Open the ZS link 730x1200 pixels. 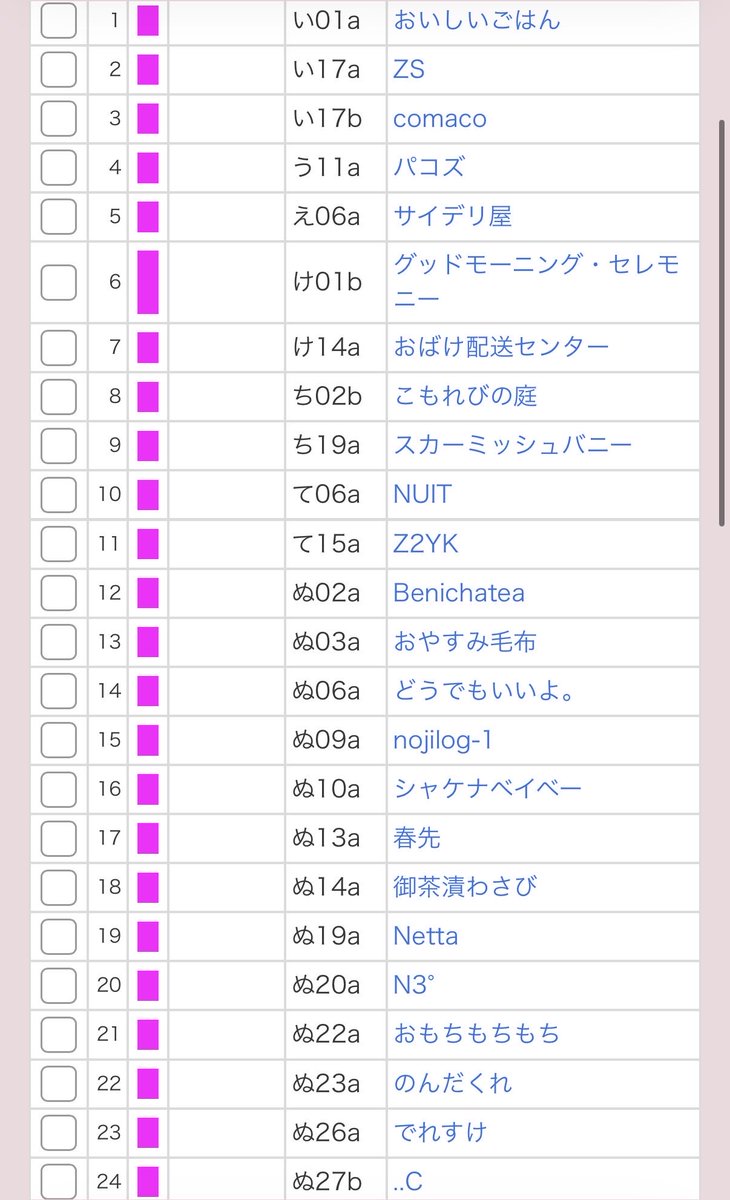(409, 69)
